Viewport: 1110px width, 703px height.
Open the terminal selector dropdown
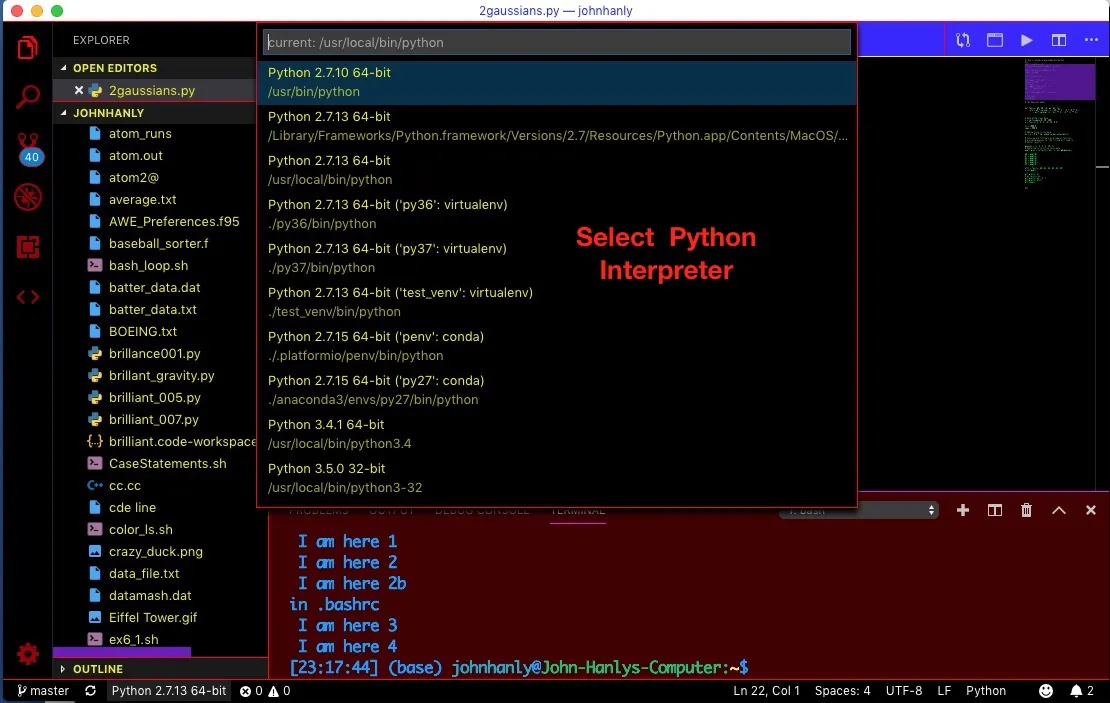click(x=859, y=510)
